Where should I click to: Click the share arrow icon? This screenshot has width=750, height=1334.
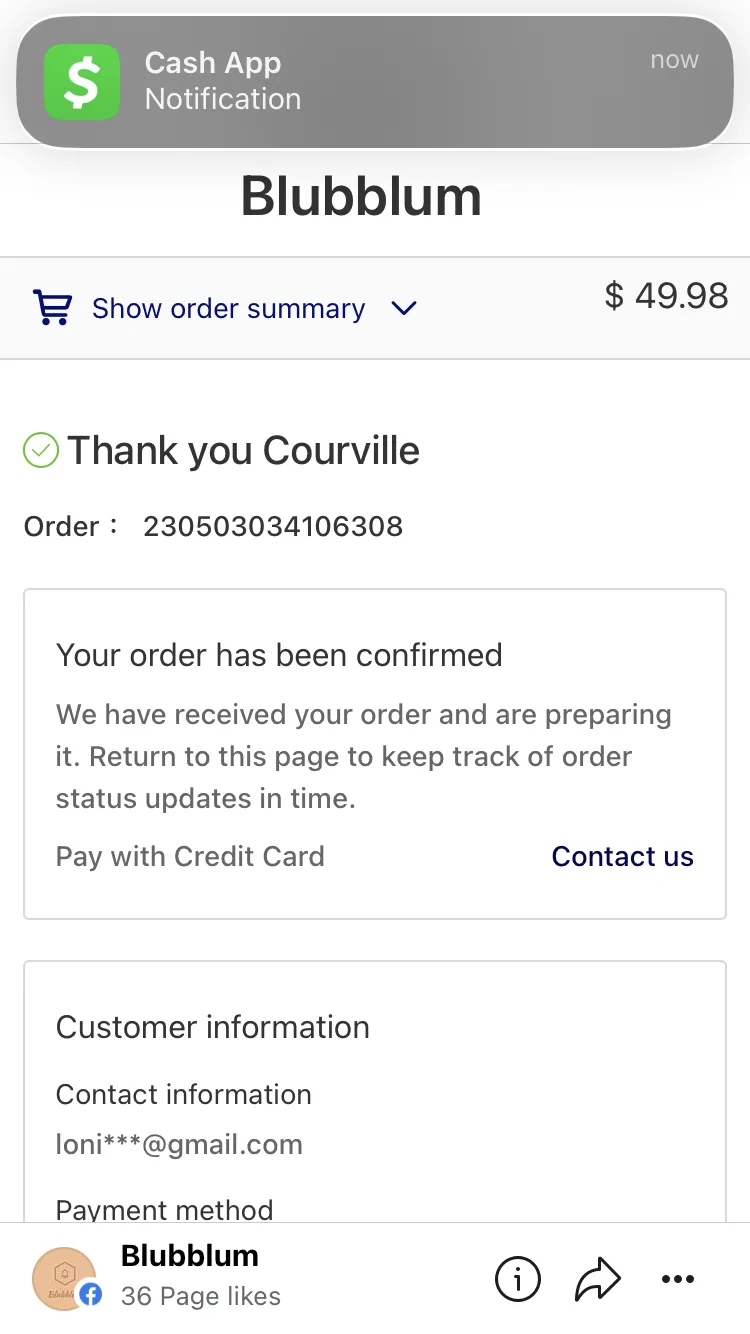coord(598,1279)
